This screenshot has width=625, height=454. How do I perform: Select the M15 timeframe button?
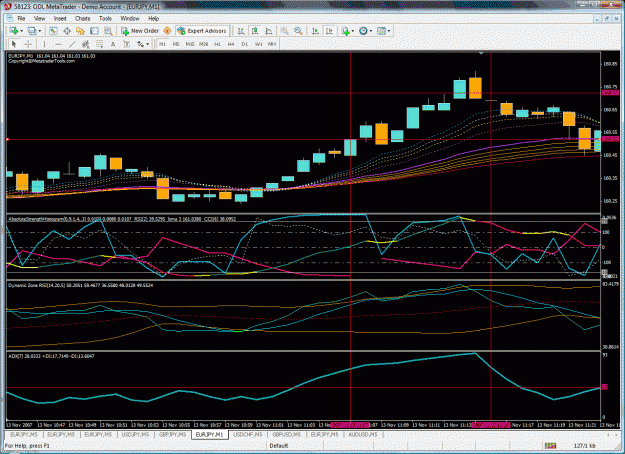click(190, 44)
